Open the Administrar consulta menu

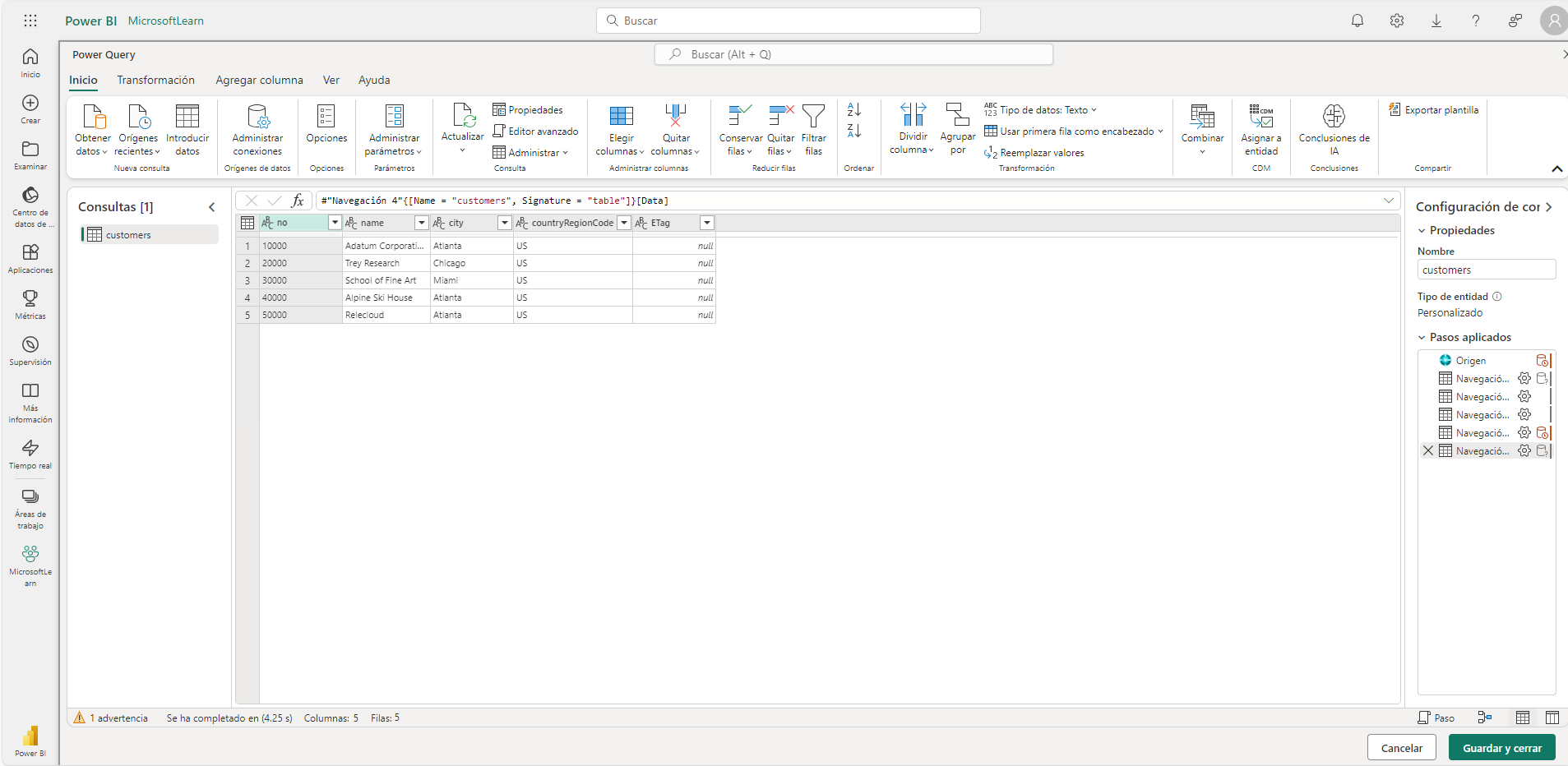tap(530, 153)
